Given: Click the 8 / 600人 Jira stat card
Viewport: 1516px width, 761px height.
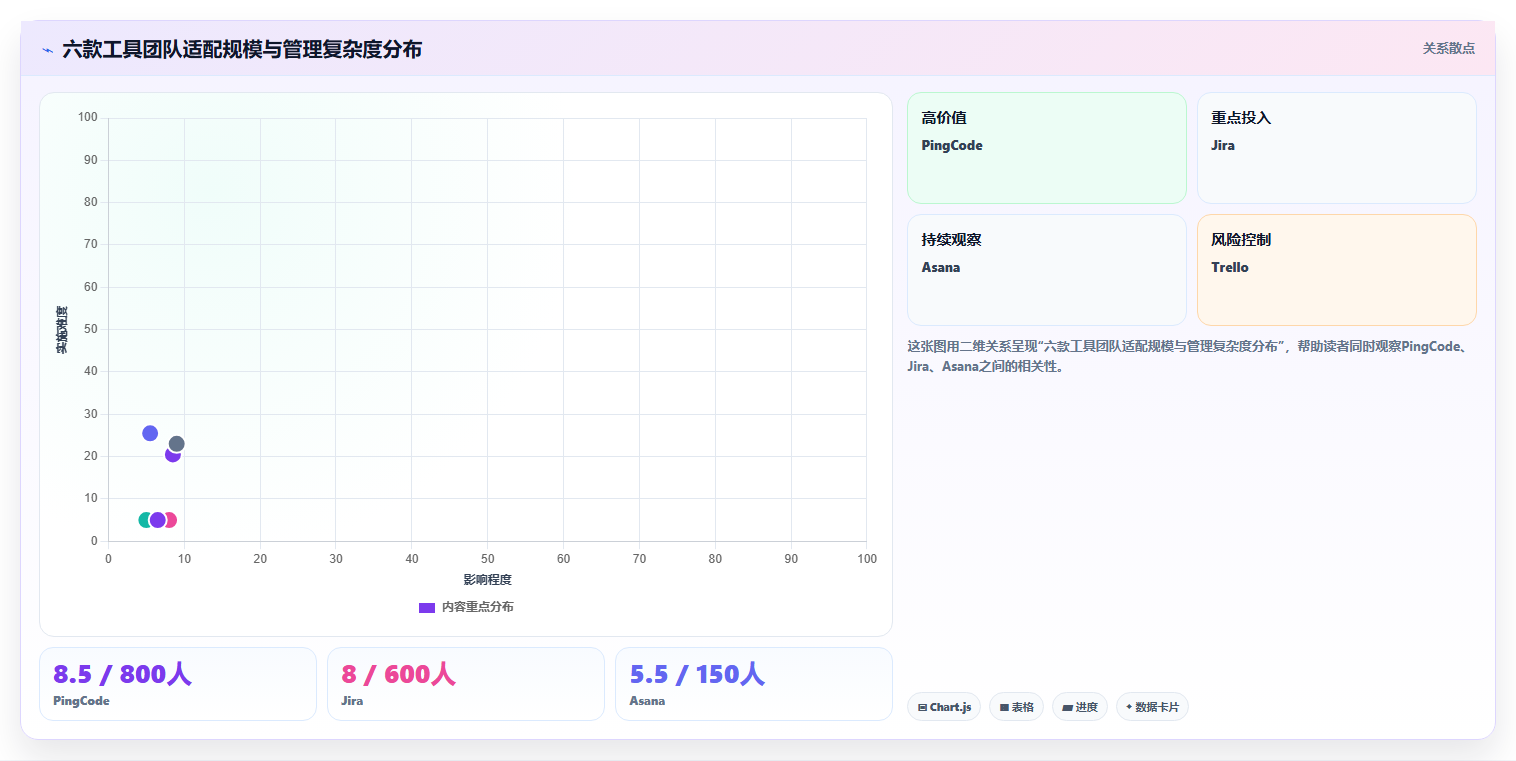Looking at the screenshot, I should click(x=466, y=684).
